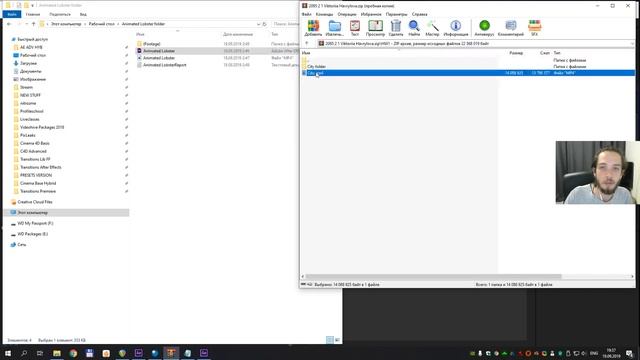Image resolution: width=640 pixels, height=360 pixels.
Task: Open the Explorer quick access toolbar dropdown
Action: coord(32,6)
